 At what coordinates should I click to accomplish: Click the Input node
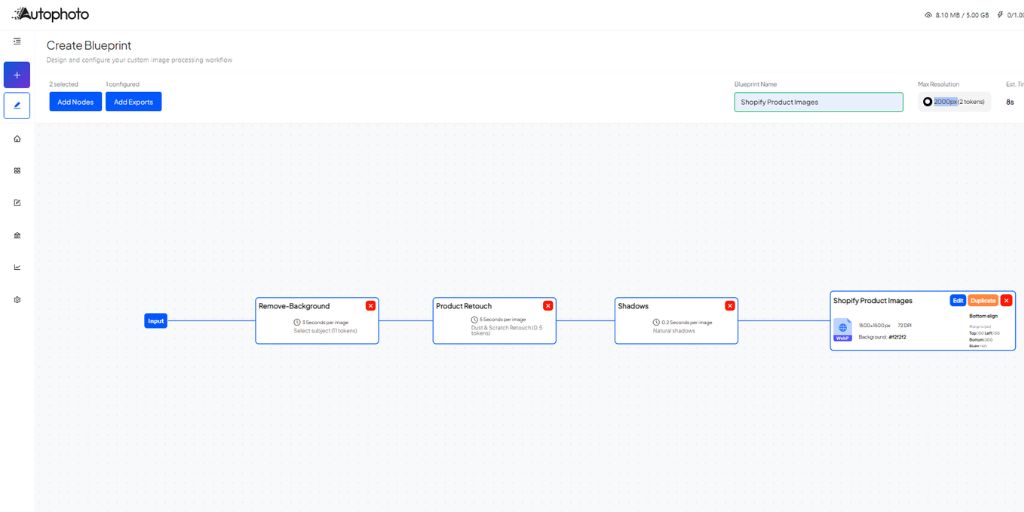tap(155, 321)
